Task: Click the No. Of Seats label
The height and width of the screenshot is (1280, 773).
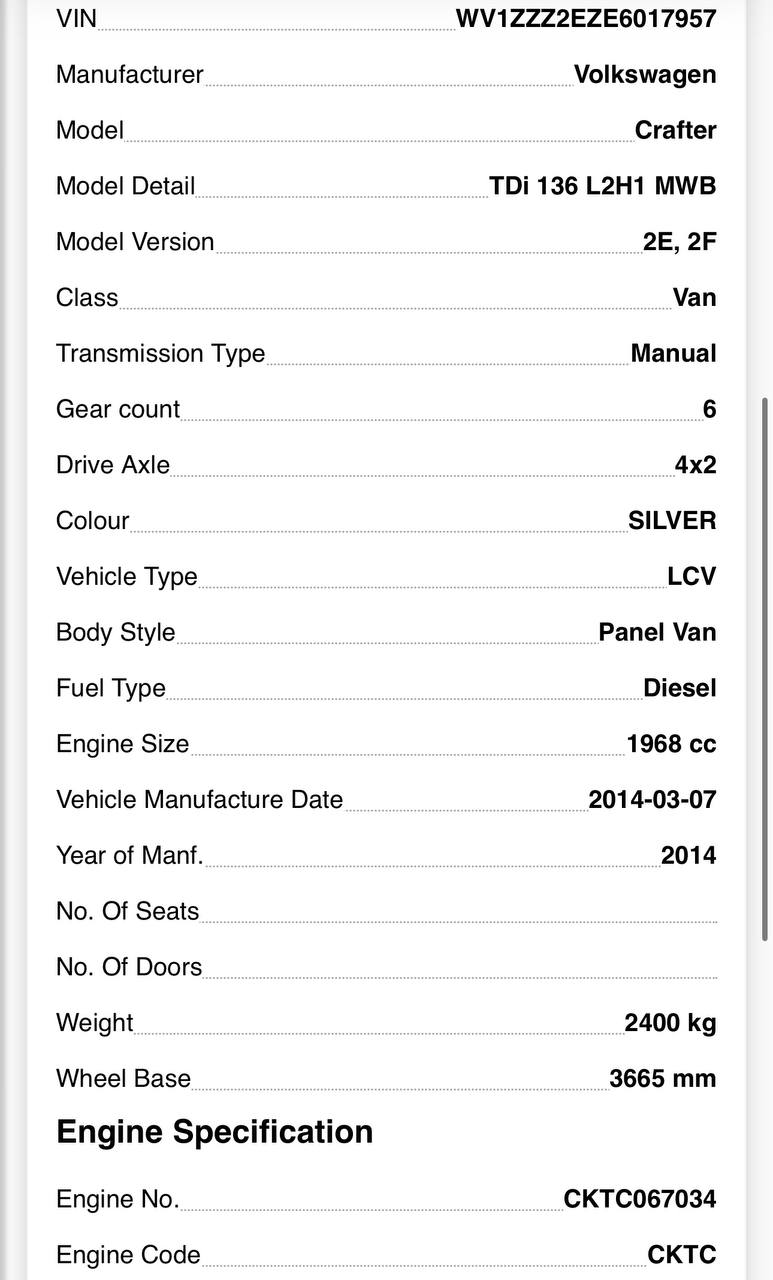Action: click(x=127, y=912)
